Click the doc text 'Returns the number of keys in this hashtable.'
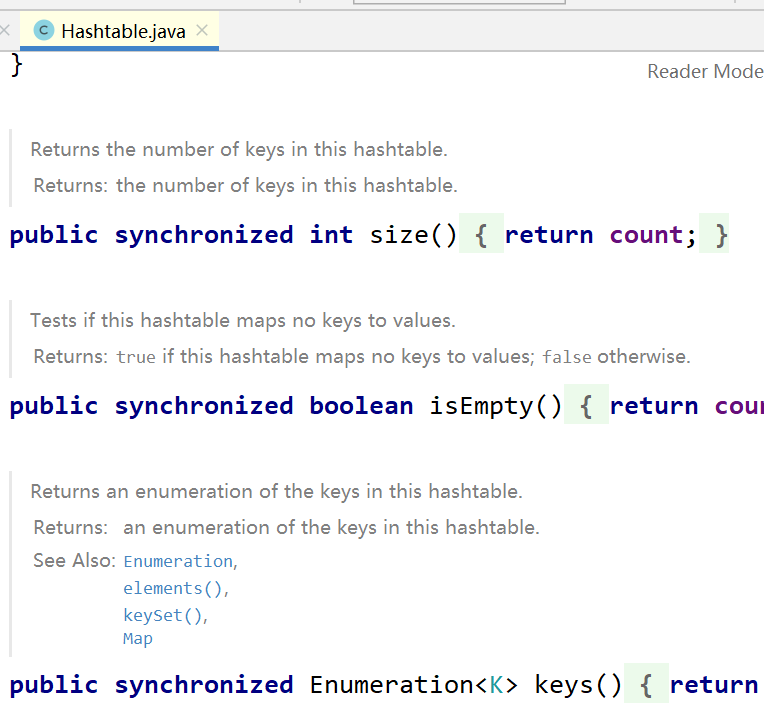Screen dimensions: 764x719 [239, 150]
